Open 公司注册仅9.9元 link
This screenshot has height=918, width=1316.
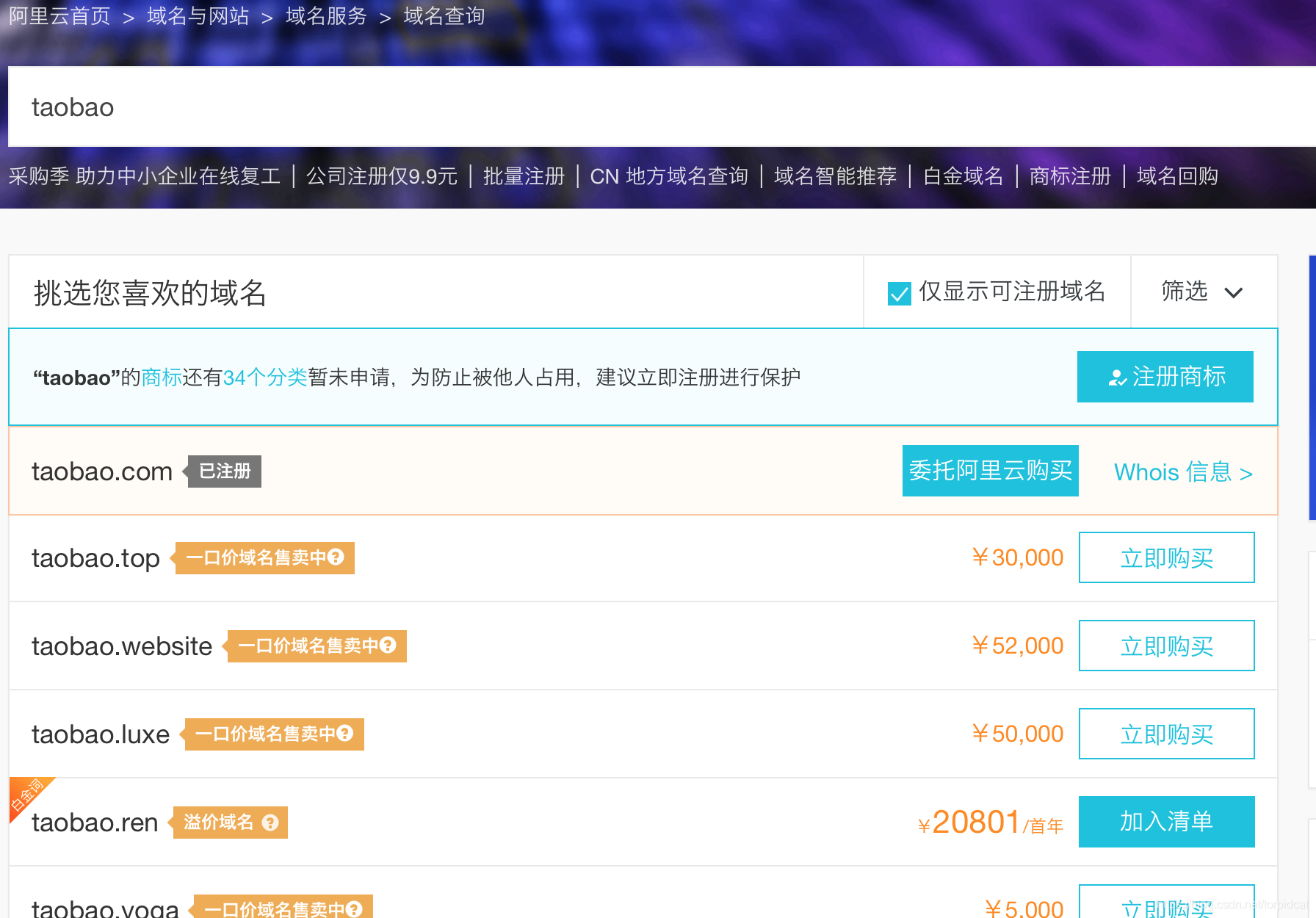coord(382,176)
